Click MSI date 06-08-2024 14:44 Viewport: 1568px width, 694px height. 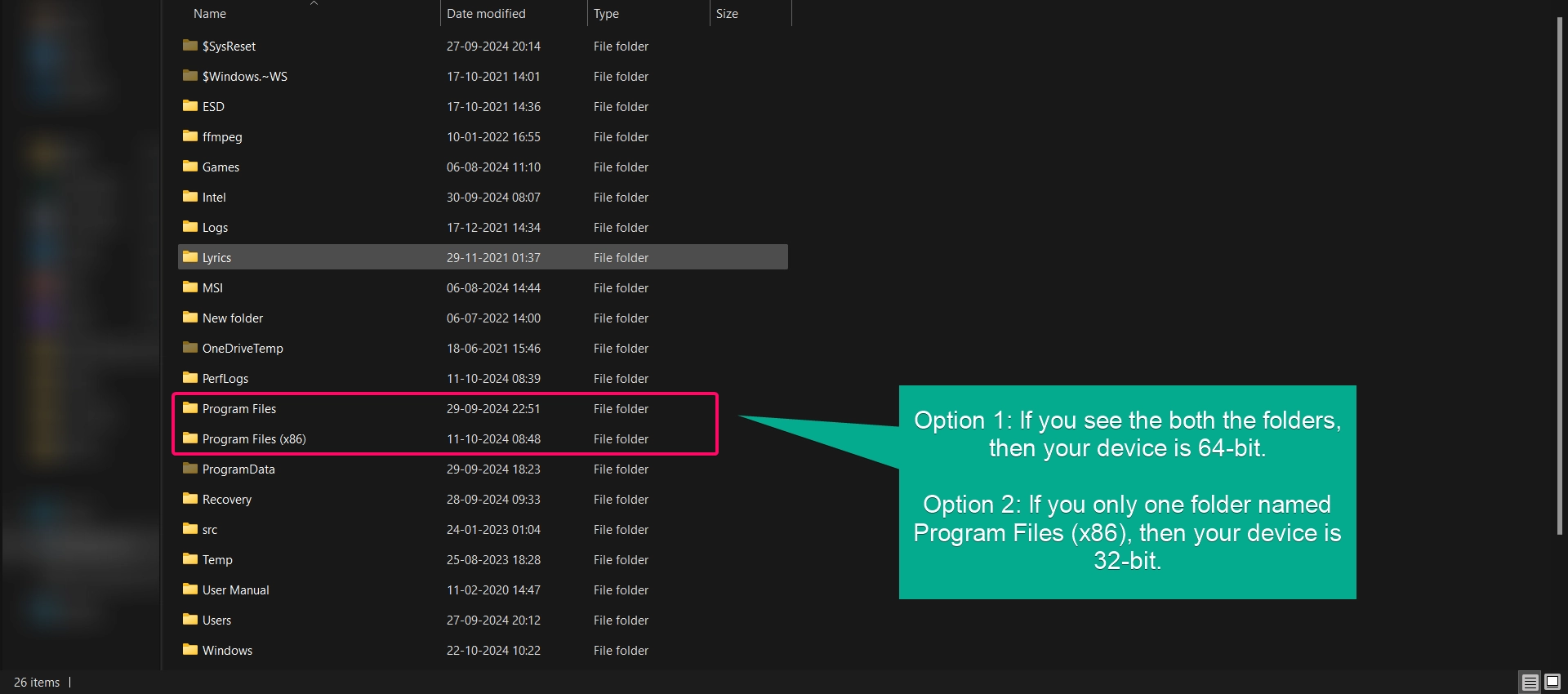point(493,287)
